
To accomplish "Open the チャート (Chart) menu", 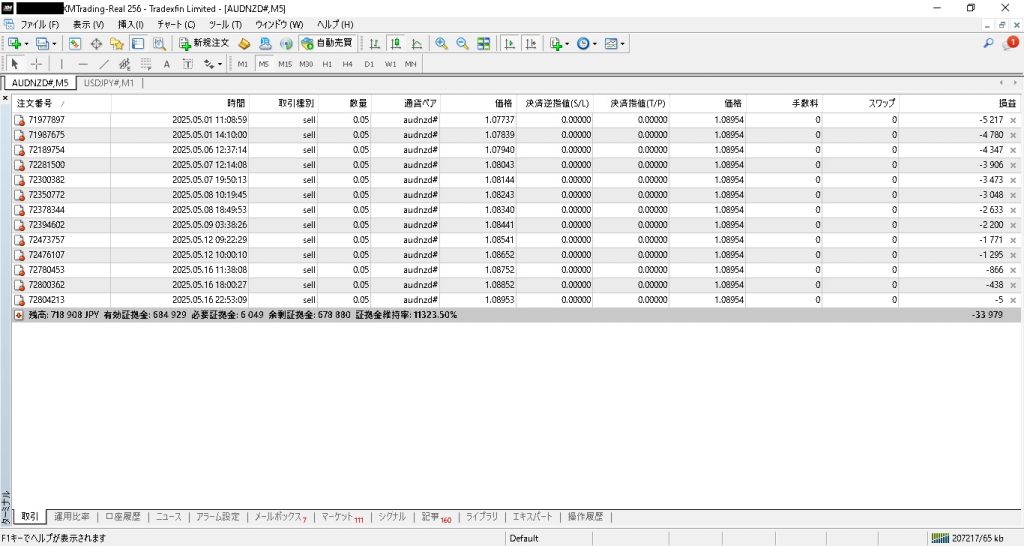I will [x=174, y=23].
